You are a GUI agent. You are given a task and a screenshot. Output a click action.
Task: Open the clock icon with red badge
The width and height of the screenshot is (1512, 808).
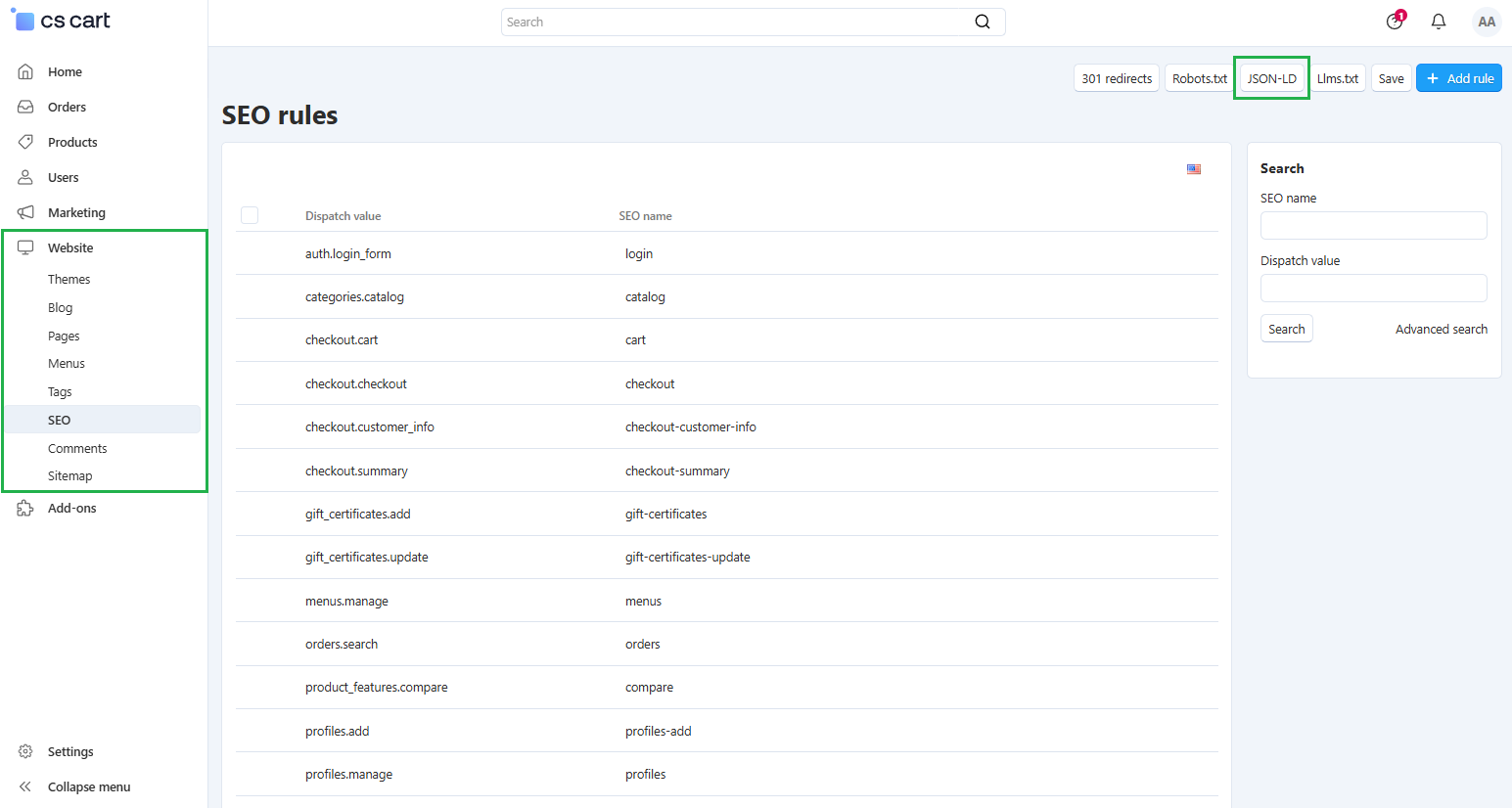(1396, 21)
